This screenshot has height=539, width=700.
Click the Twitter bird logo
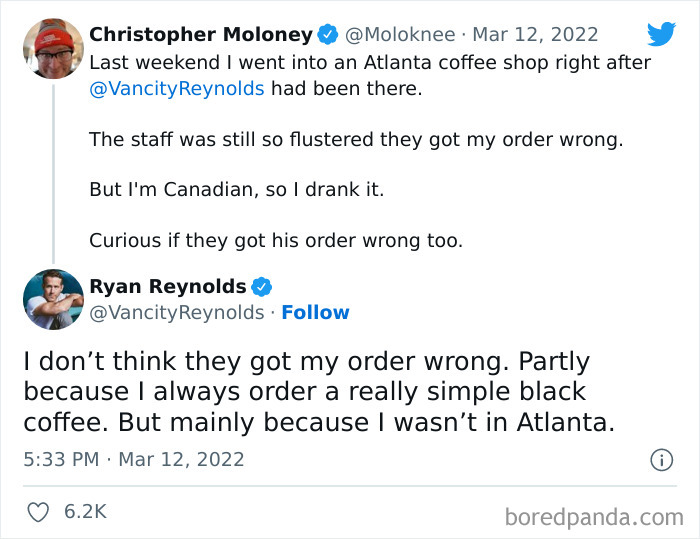(661, 34)
